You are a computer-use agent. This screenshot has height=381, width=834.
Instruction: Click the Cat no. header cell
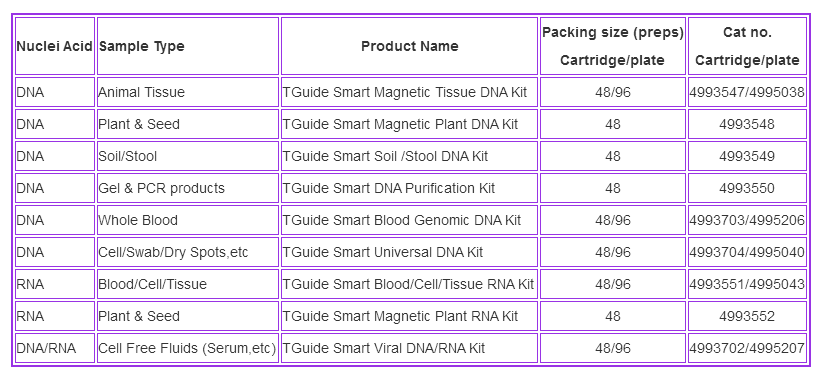click(747, 46)
